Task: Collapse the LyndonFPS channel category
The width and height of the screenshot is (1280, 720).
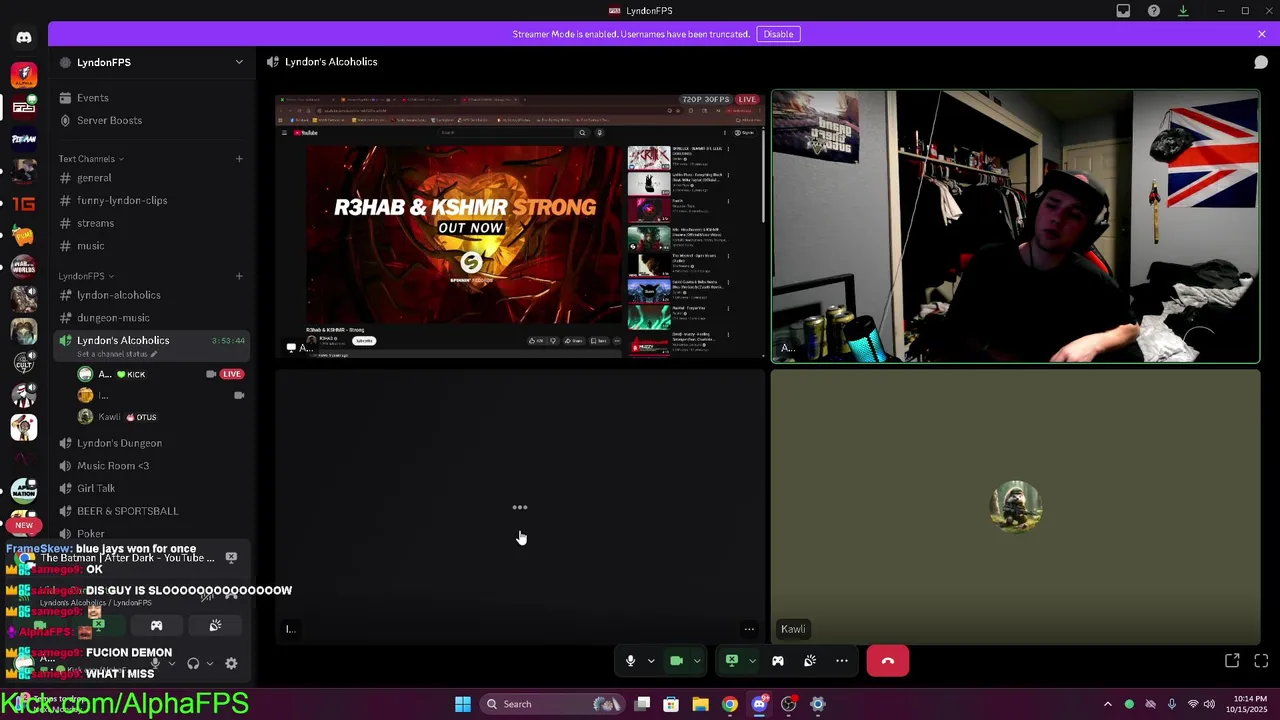Action: coord(86,276)
